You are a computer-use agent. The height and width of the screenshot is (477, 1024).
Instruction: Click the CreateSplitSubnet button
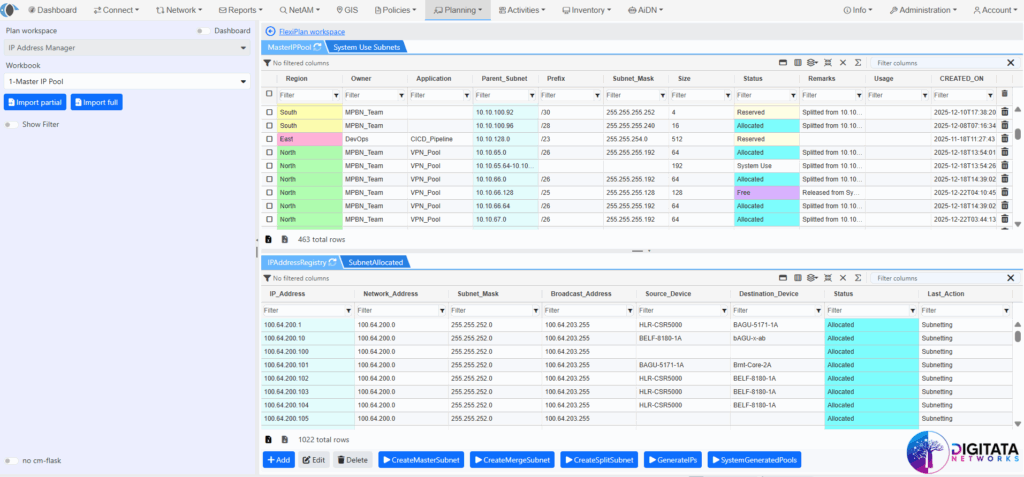click(599, 460)
